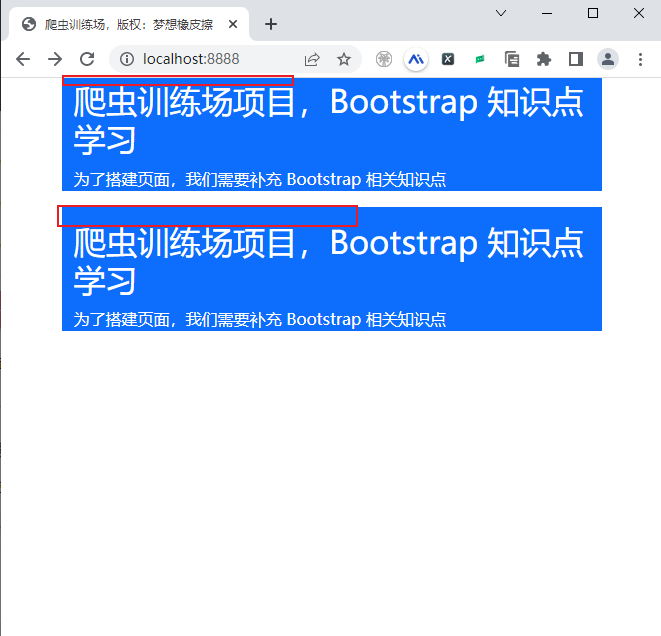Click the second heading 爬虫训练场项目，Bootstrap 知识点学习
This screenshot has width=661, height=636.
tap(328, 261)
